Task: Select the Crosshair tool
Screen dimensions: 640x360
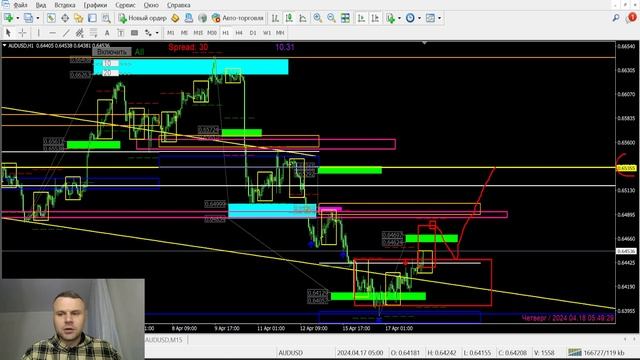Action: click(x=22, y=33)
